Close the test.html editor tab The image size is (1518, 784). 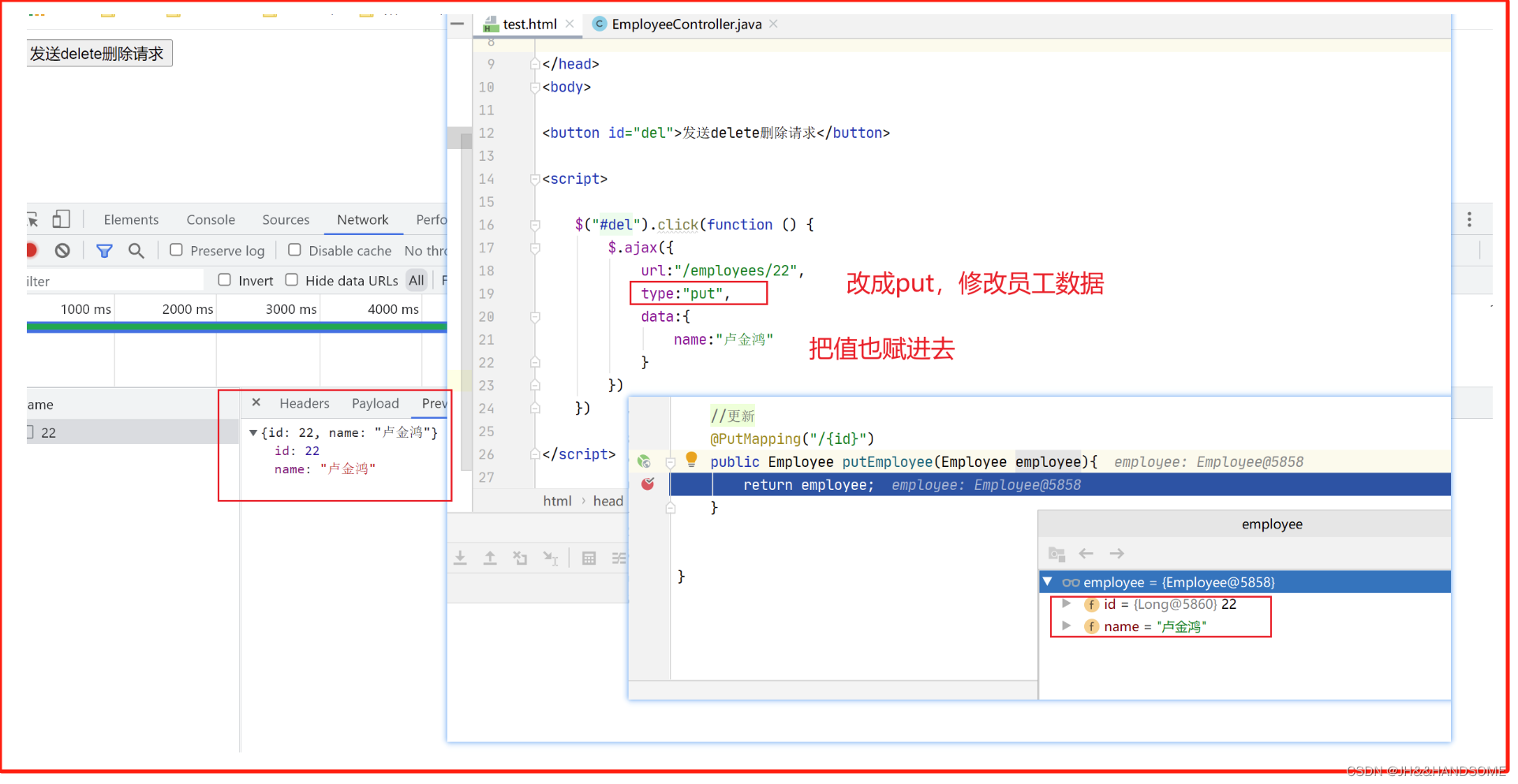point(570,24)
